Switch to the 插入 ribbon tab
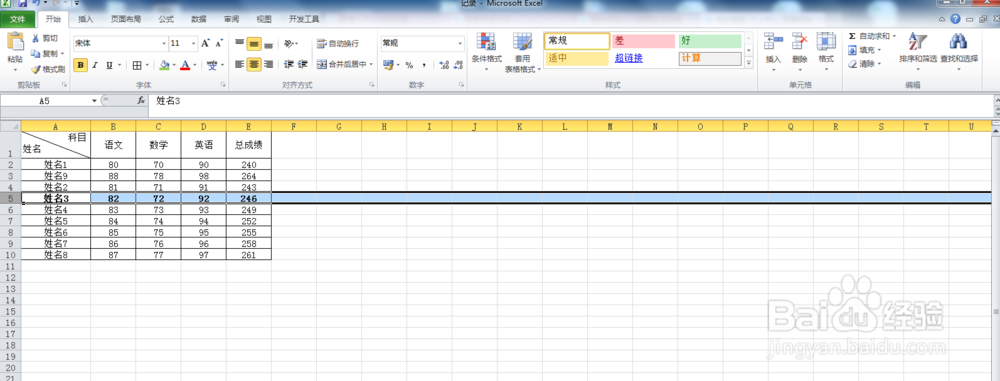1000x381 pixels. (x=85, y=19)
